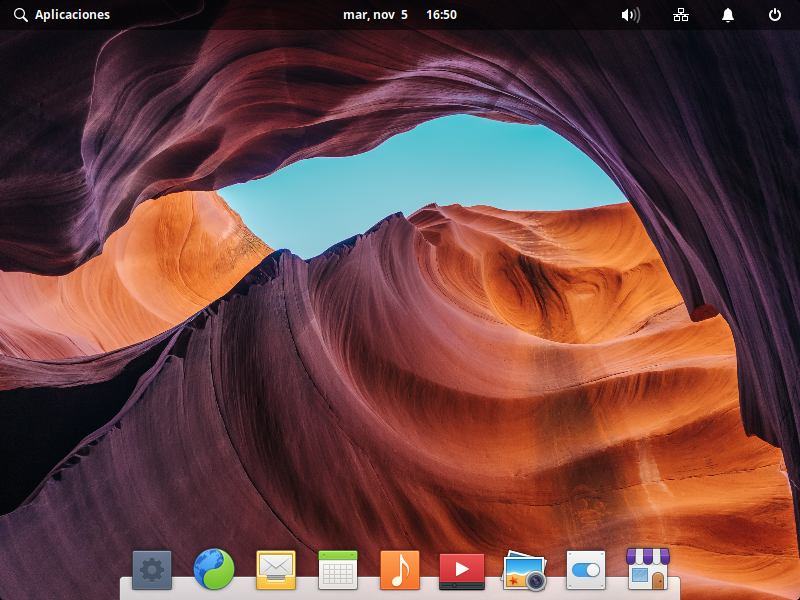Open the Mail envelope app

click(x=276, y=570)
